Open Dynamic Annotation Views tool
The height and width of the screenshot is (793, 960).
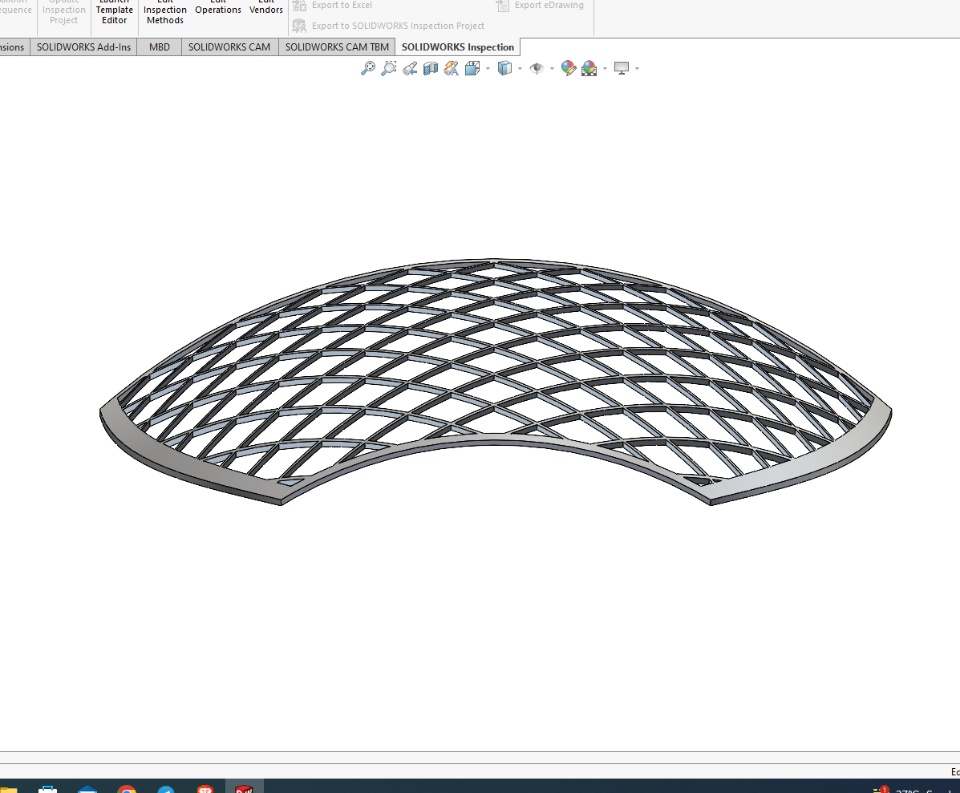tap(451, 68)
